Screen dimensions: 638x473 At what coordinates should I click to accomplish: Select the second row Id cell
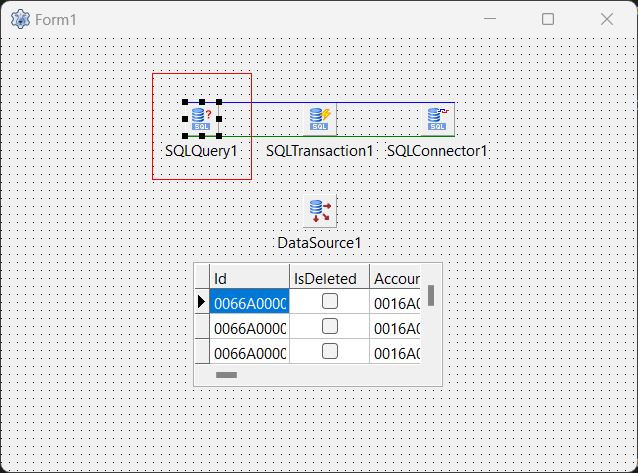[249, 327]
